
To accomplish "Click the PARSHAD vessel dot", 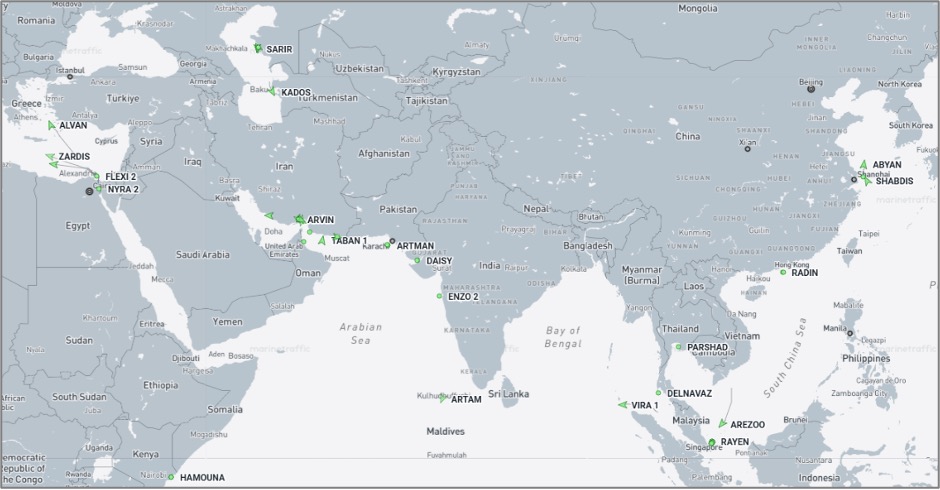I will 679,347.
